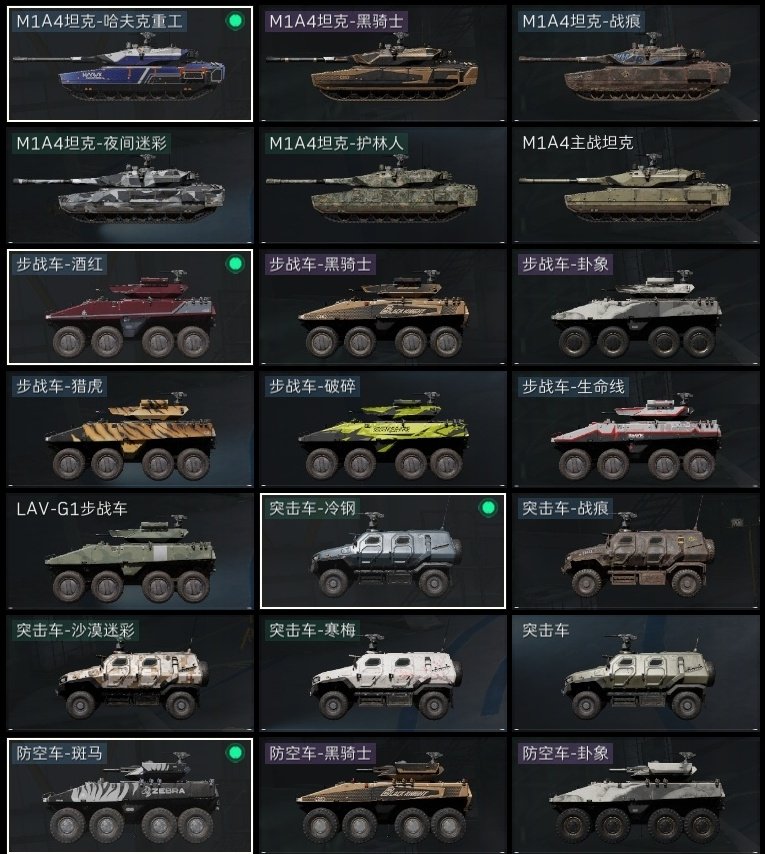The height and width of the screenshot is (854, 765).
Task: Choose the 步战车-生命线 skin
Action: pyautogui.click(x=635, y=429)
